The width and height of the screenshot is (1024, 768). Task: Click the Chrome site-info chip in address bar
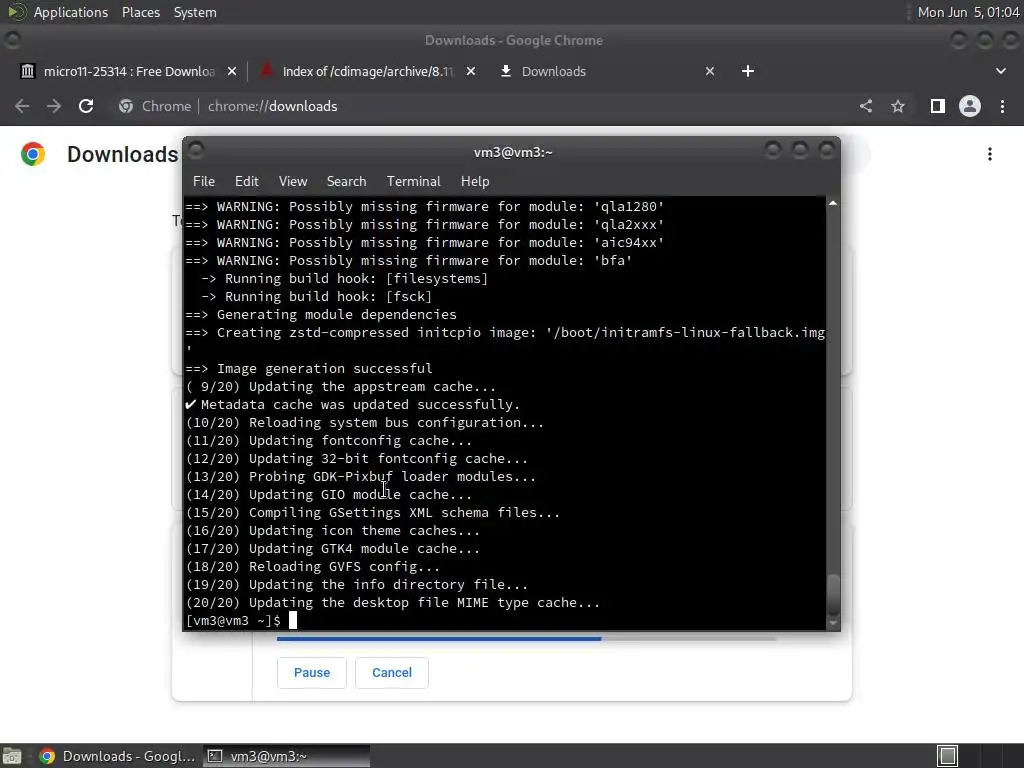pos(155,106)
